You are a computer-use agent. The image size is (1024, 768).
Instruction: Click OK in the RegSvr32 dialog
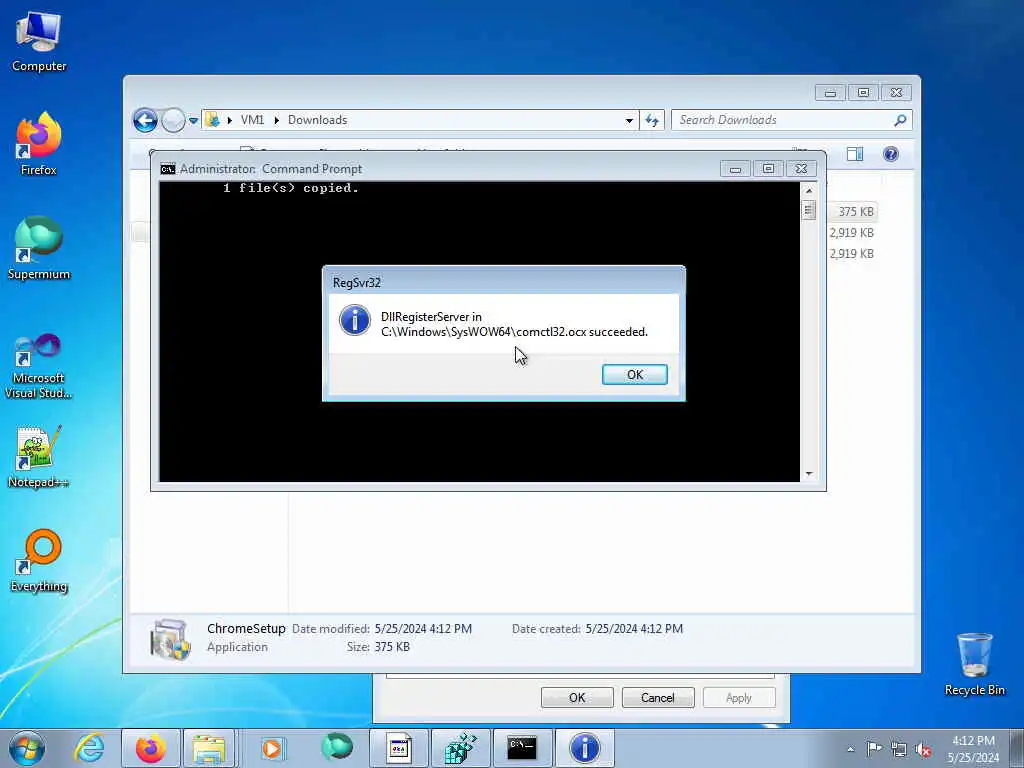tap(634, 374)
